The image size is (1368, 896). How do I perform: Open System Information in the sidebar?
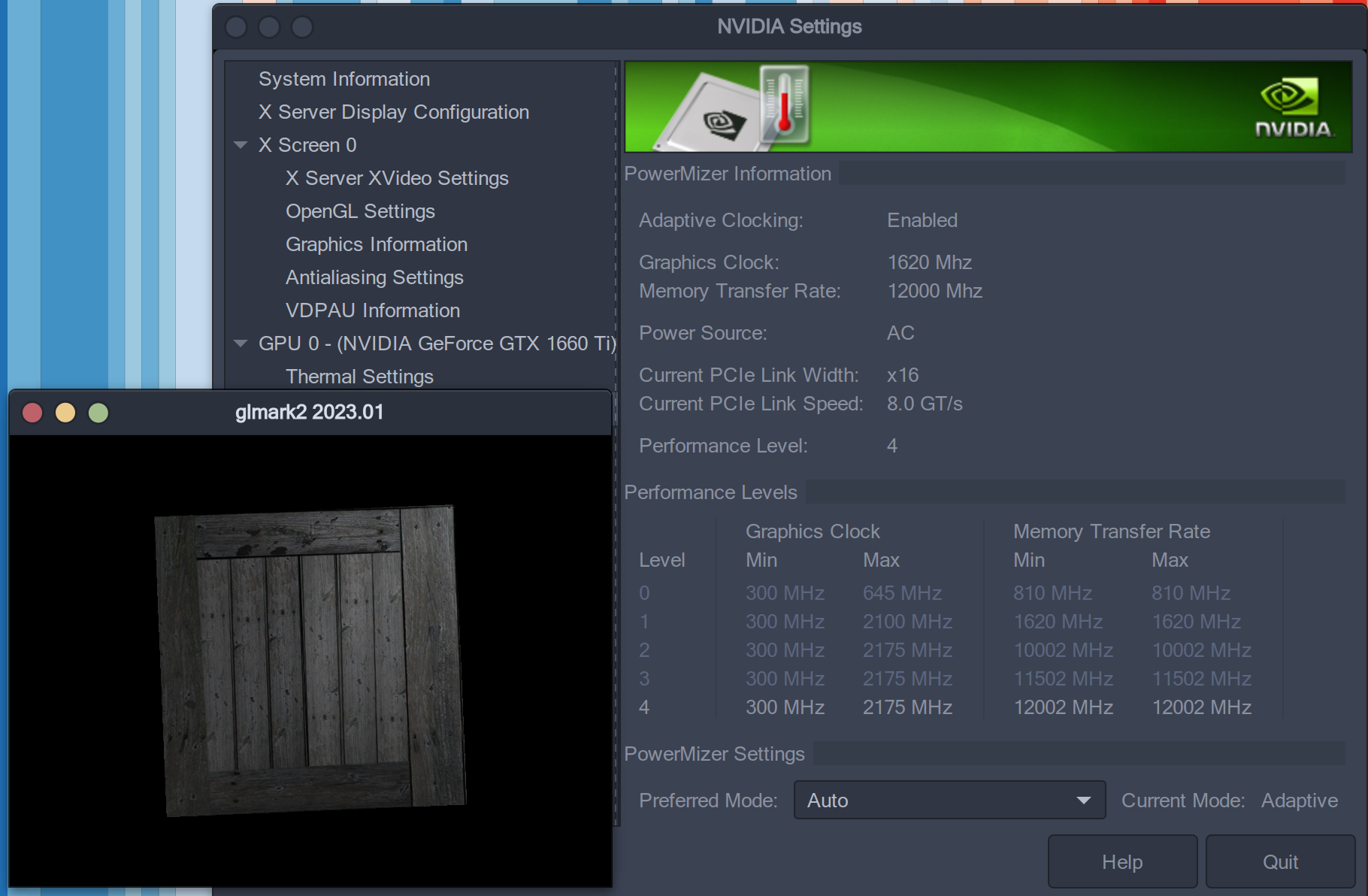point(344,79)
